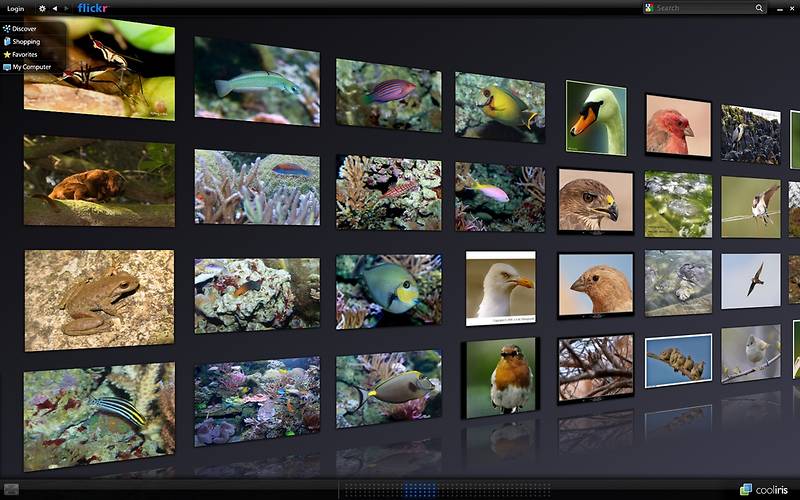Screen dimensions: 800x500
Task: Click the highlighted section of bottom scrubber
Action: 421,489
